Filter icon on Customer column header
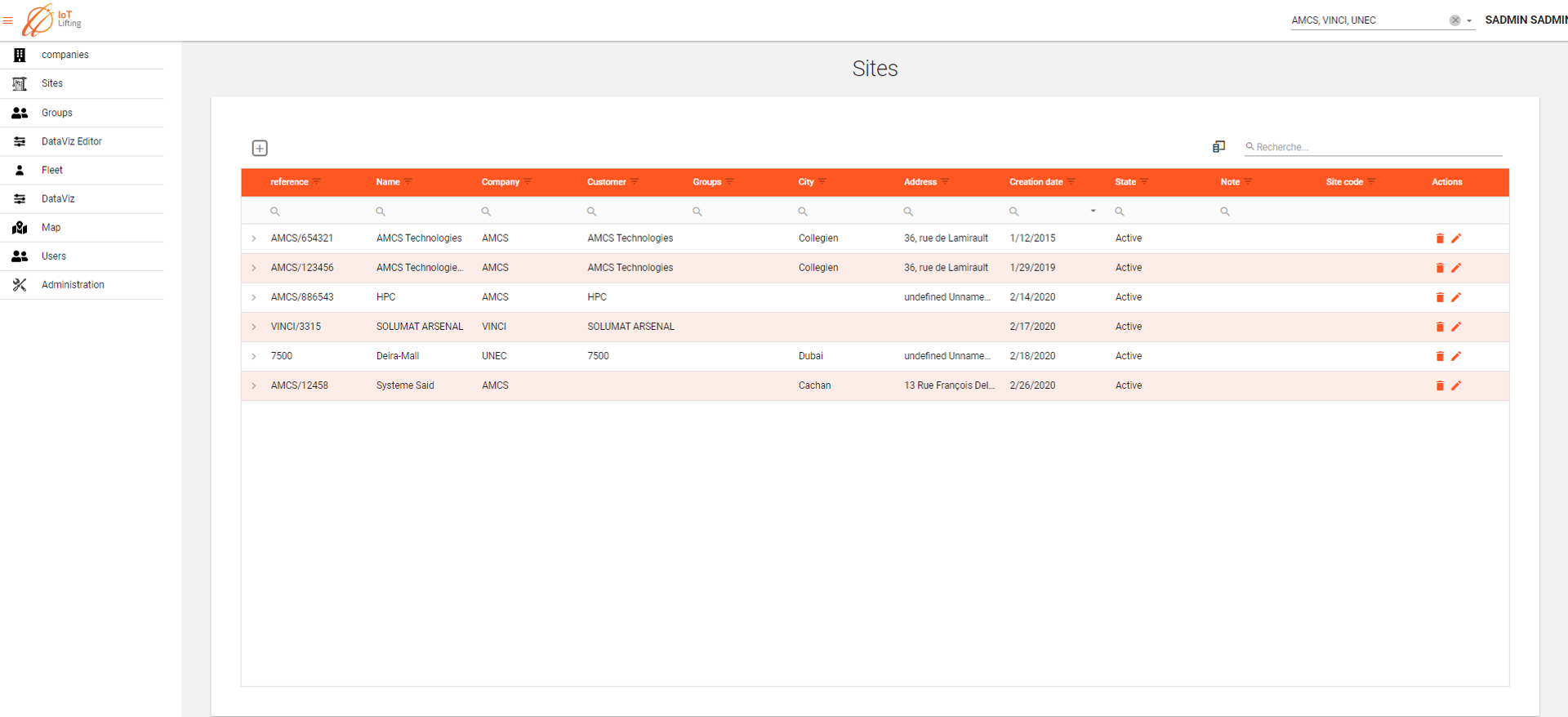The width and height of the screenshot is (1568, 717). pos(635,181)
